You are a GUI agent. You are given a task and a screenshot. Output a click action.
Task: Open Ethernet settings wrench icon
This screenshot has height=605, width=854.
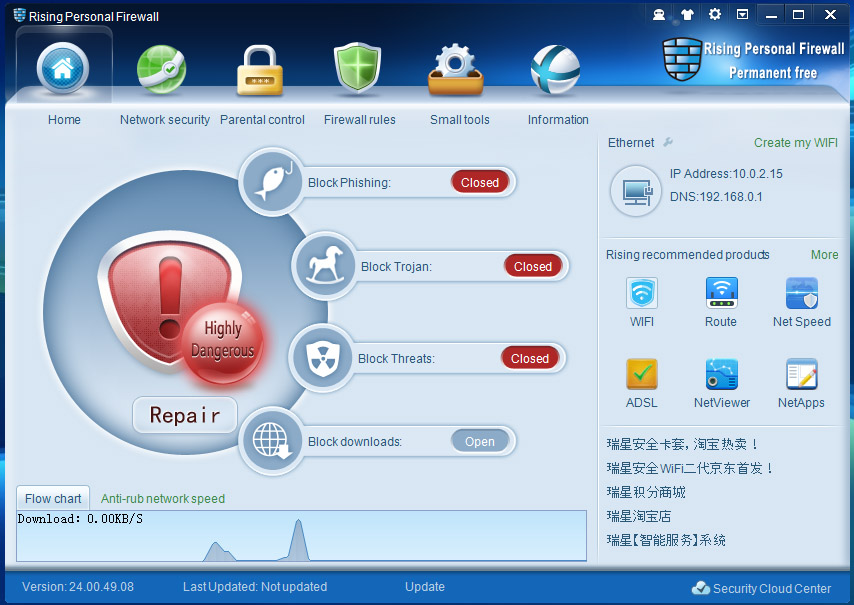(x=668, y=142)
